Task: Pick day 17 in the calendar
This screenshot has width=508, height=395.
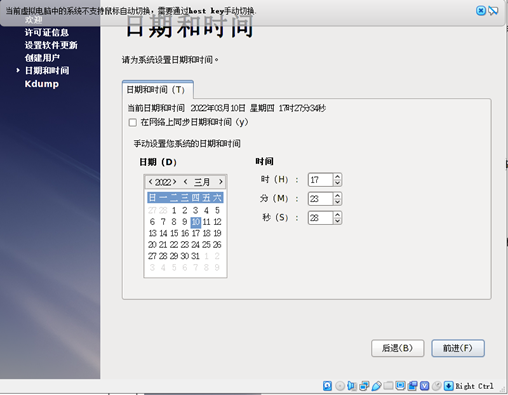Action: [x=196, y=233]
